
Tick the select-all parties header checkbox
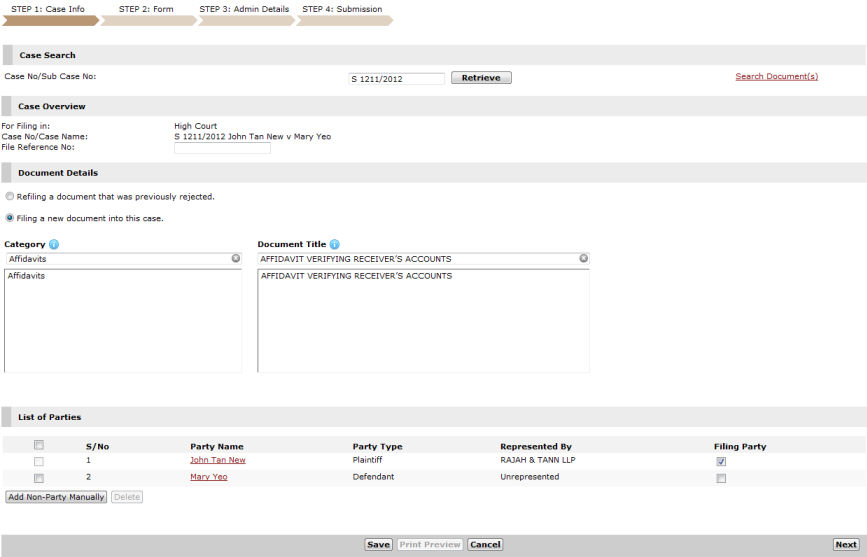[39, 445]
